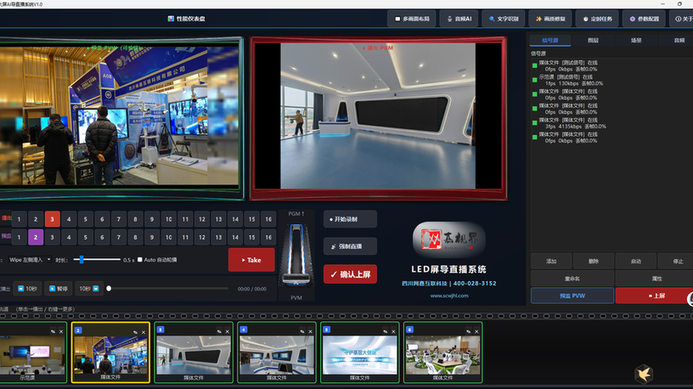Click the red Take button
The height and width of the screenshot is (389, 693).
click(x=251, y=260)
